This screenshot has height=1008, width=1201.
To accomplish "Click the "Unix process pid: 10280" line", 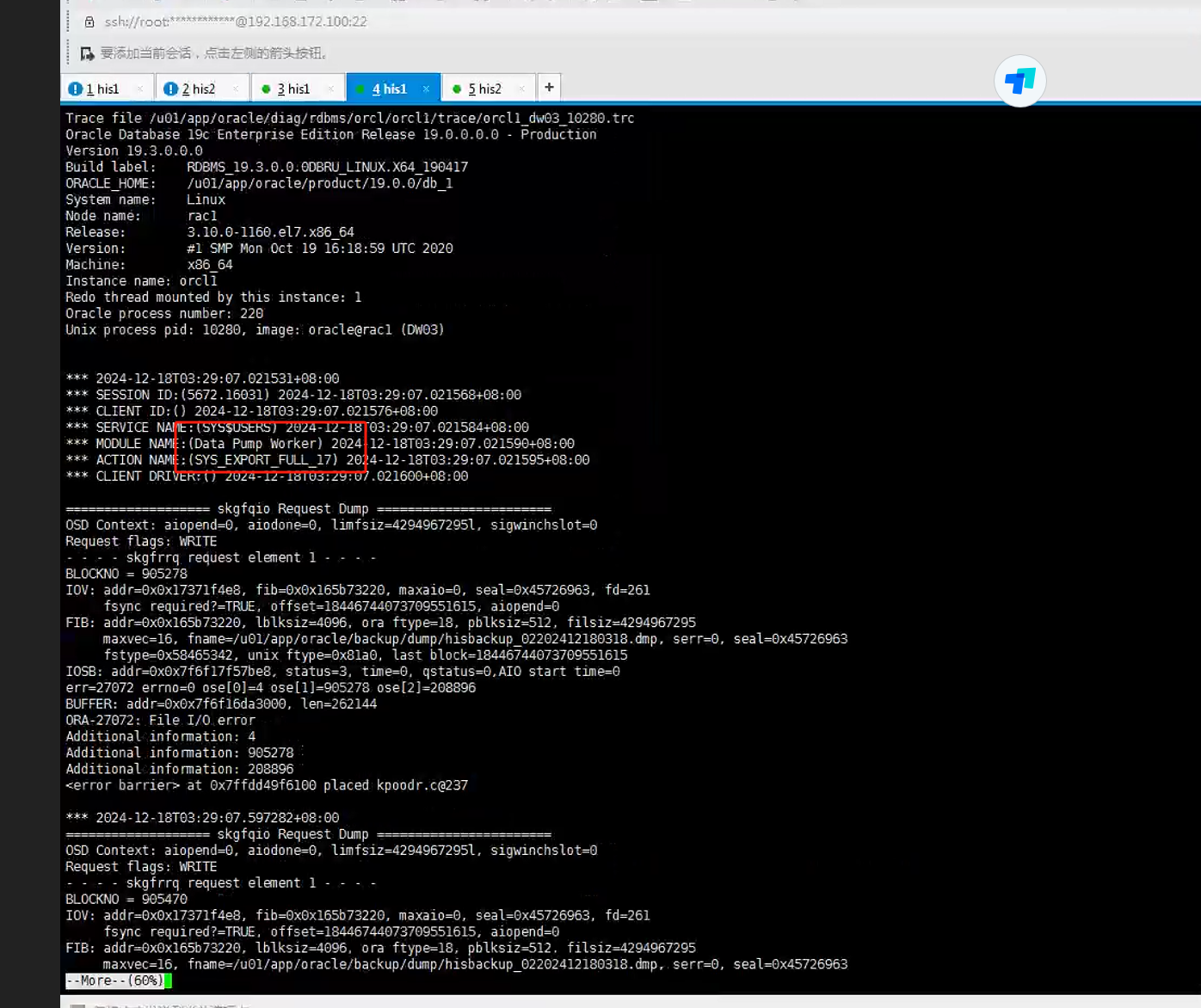I will tap(255, 330).
